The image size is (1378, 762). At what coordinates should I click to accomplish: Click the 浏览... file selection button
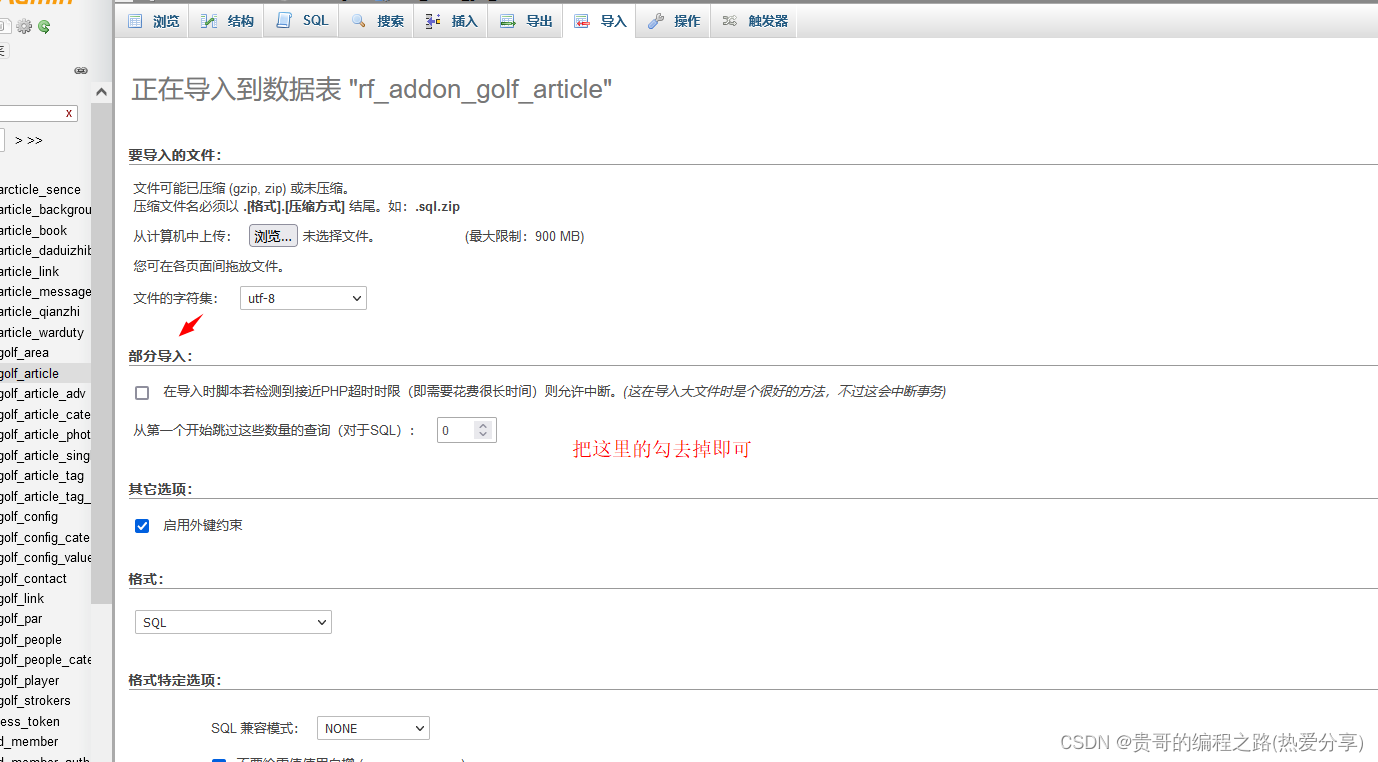click(272, 236)
